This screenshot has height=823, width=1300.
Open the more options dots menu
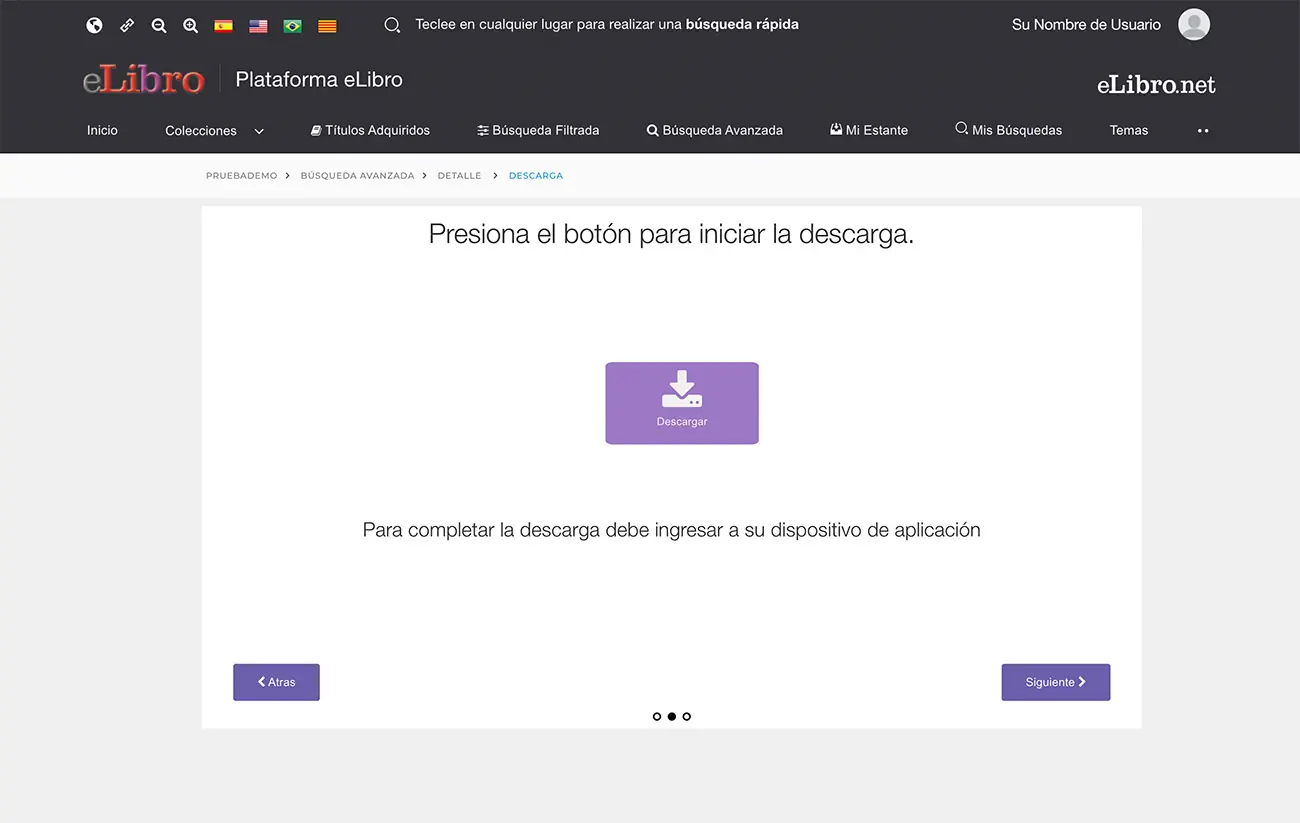[1203, 131]
